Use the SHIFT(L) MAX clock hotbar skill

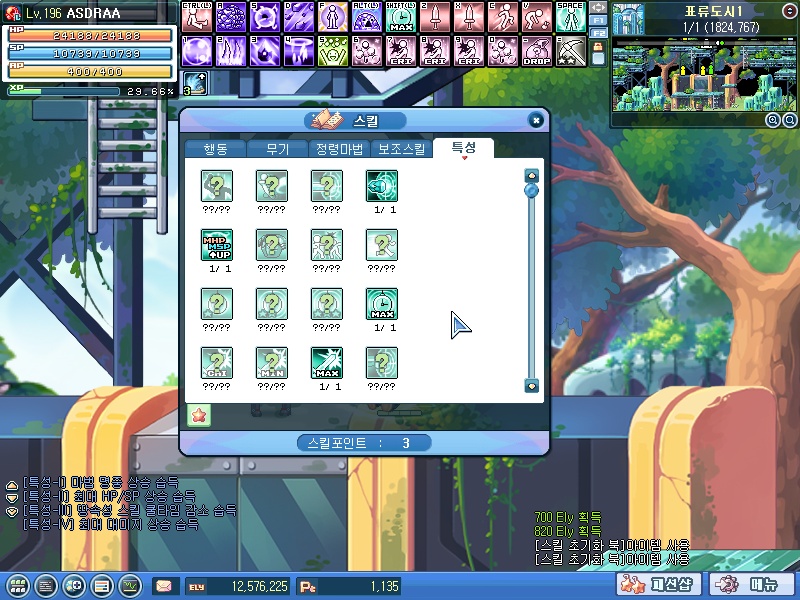click(401, 17)
